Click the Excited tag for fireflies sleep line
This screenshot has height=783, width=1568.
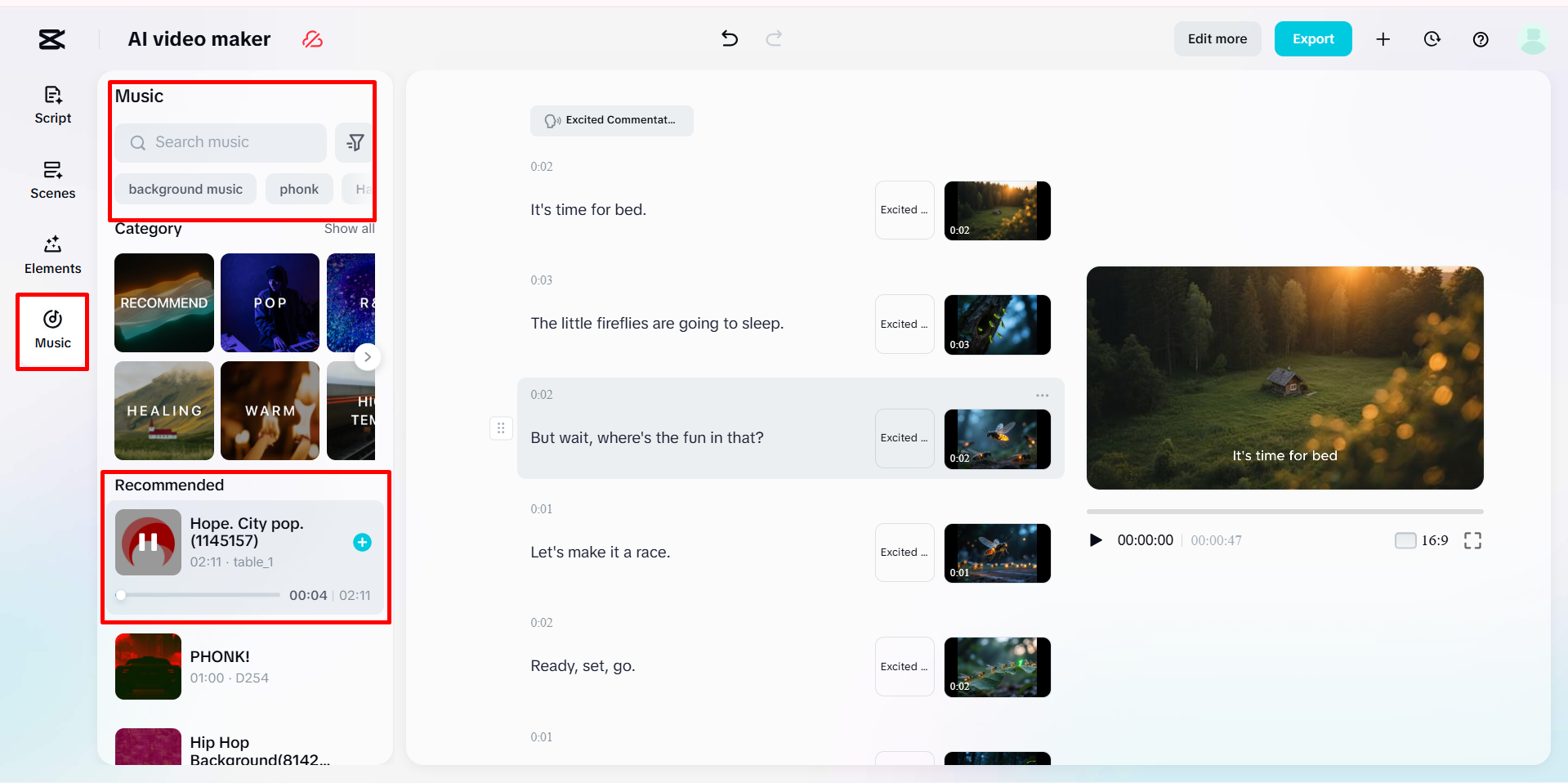(905, 324)
